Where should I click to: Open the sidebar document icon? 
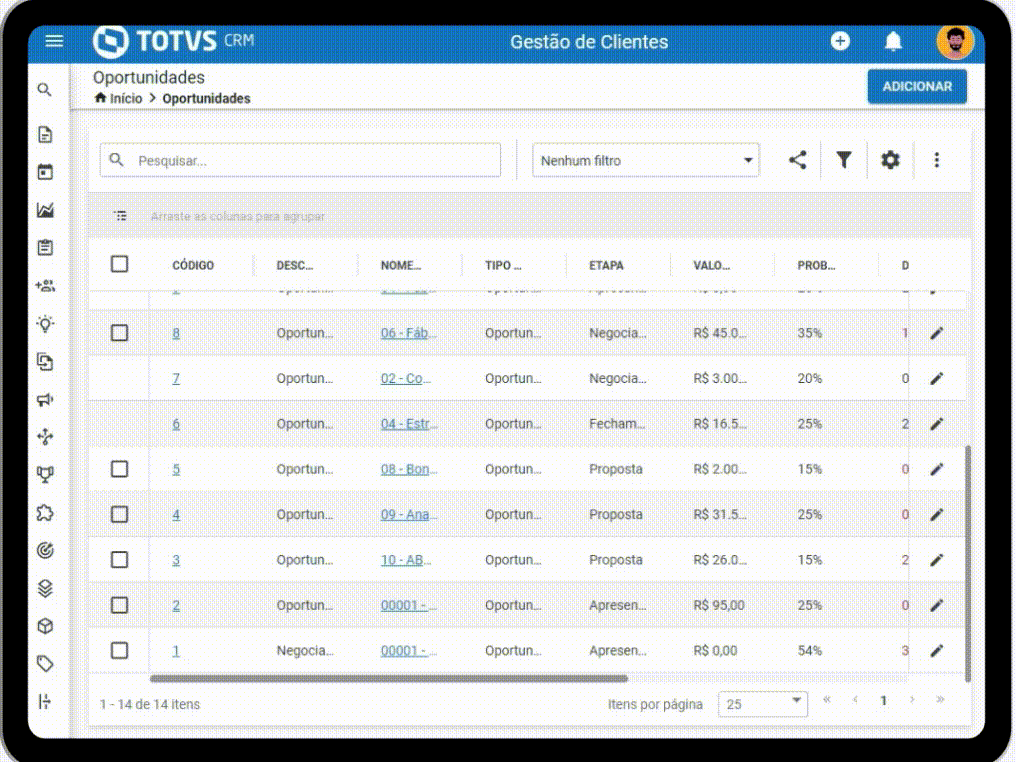click(x=45, y=135)
